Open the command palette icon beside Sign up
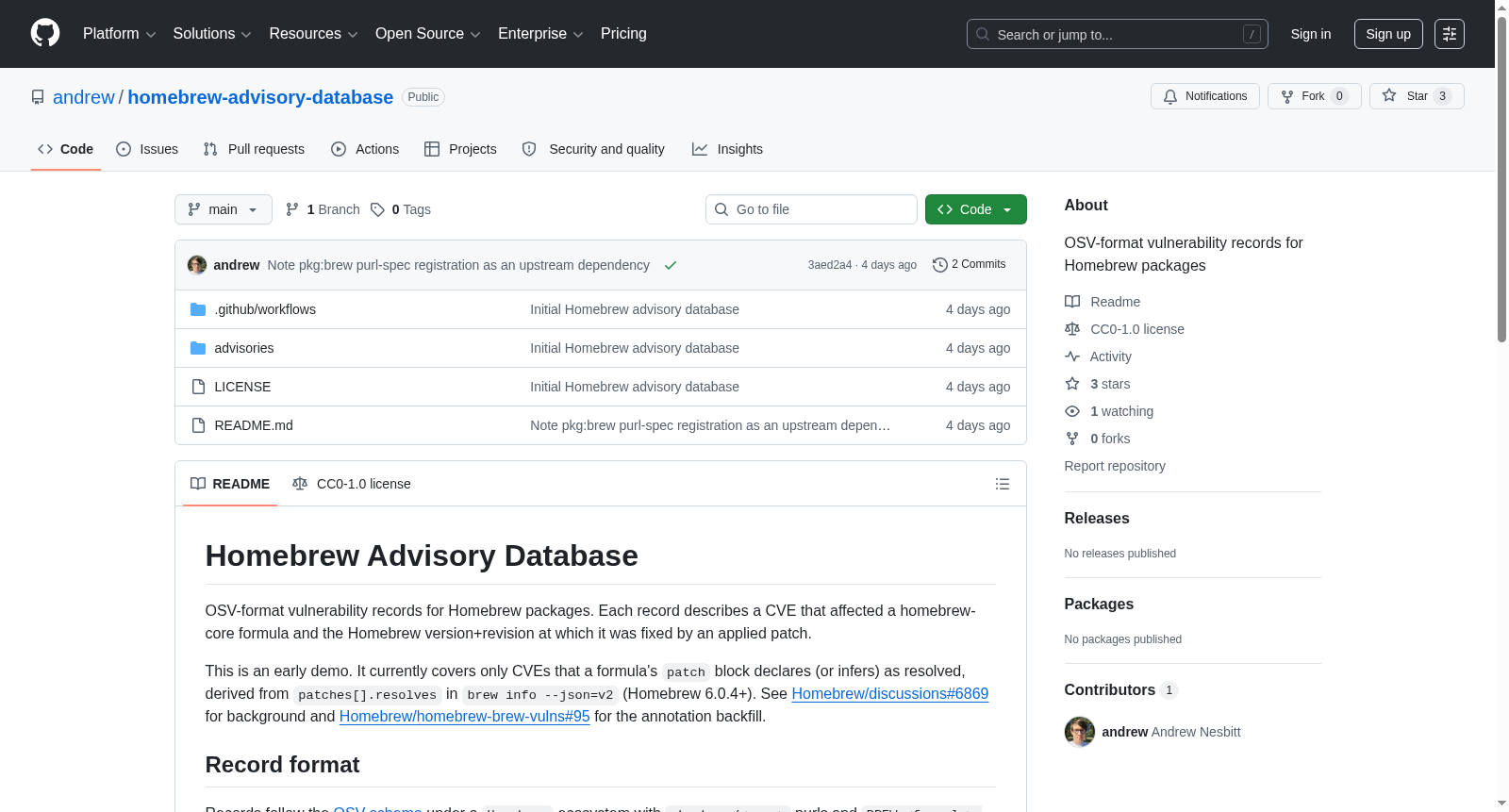The height and width of the screenshot is (812, 1509). point(1450,34)
